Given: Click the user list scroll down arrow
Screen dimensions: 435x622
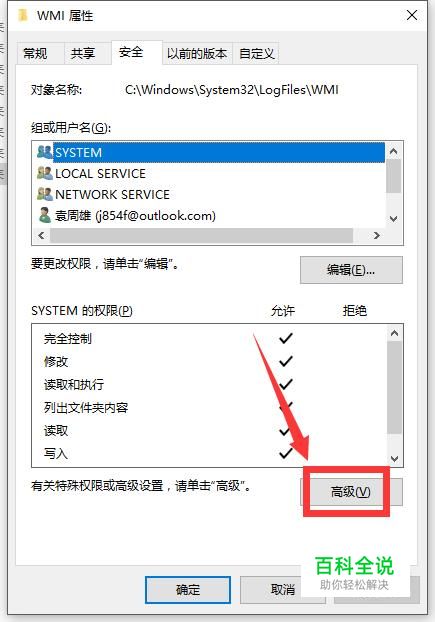Looking at the screenshot, I should coord(393,219).
